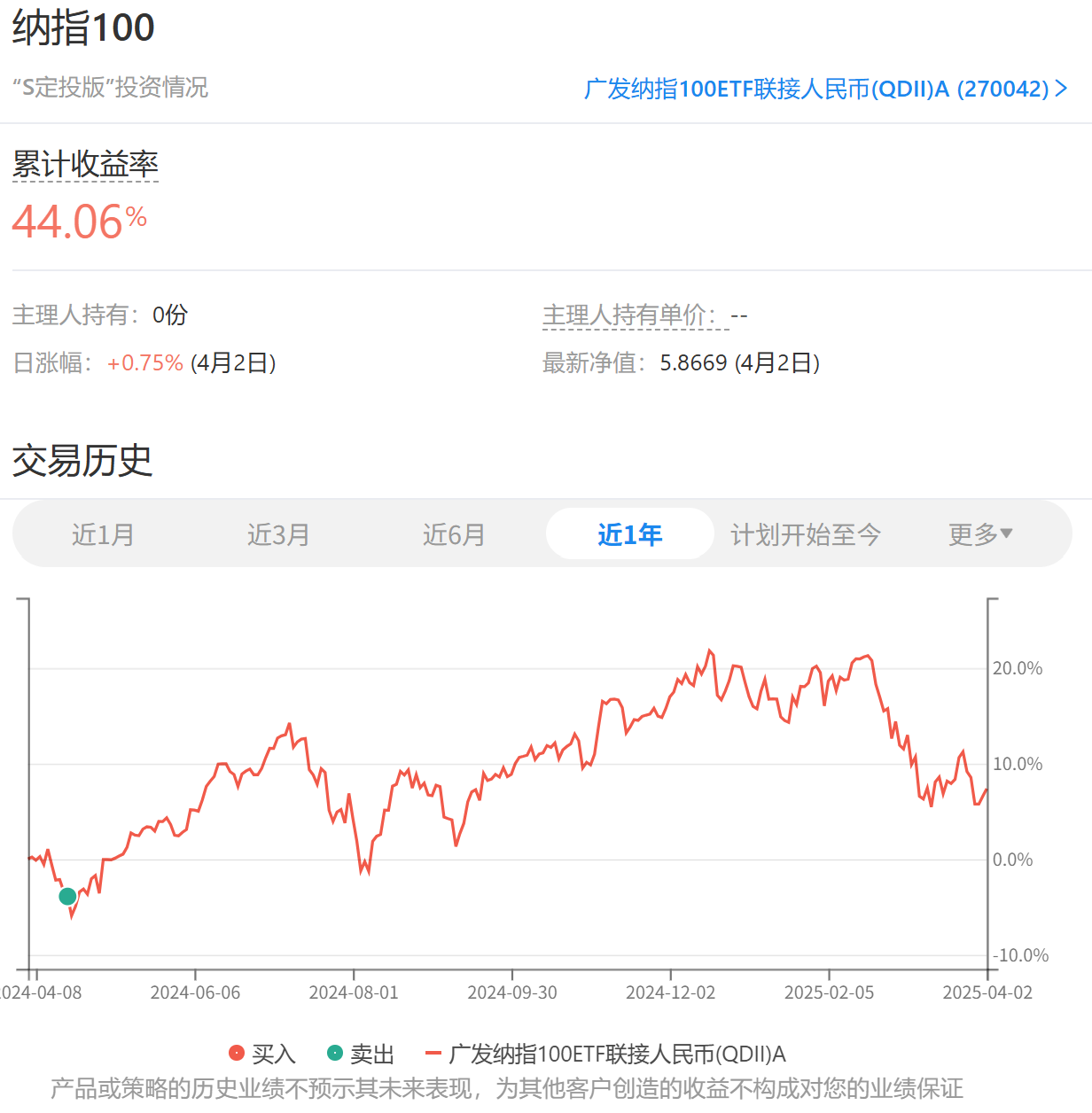Select the 近1月 time range tab
The height and width of the screenshot is (1113, 1092).
(x=103, y=534)
